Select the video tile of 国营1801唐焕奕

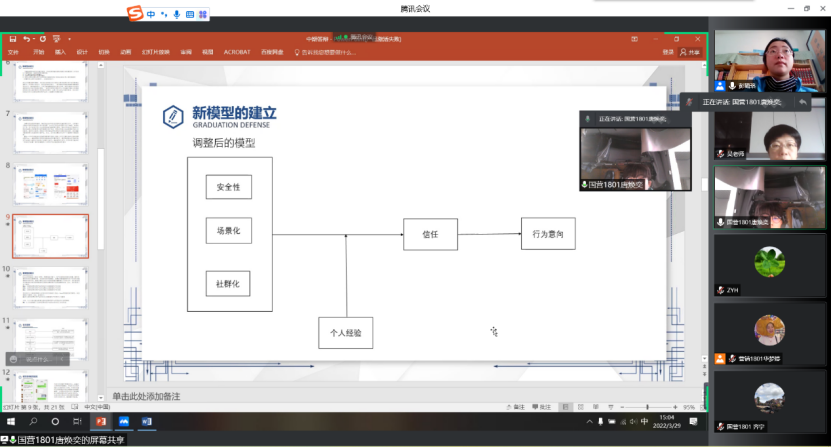(x=770, y=197)
